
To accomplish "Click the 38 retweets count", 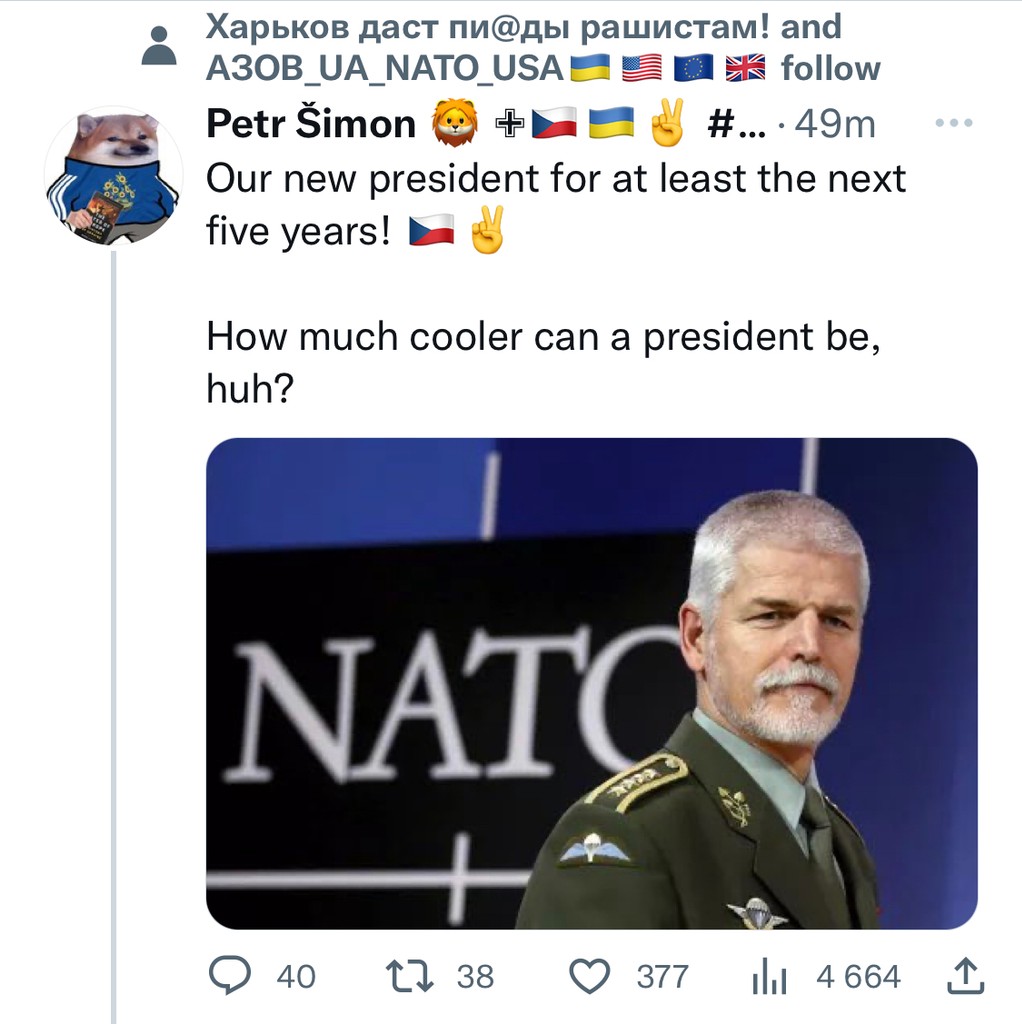I will [475, 976].
